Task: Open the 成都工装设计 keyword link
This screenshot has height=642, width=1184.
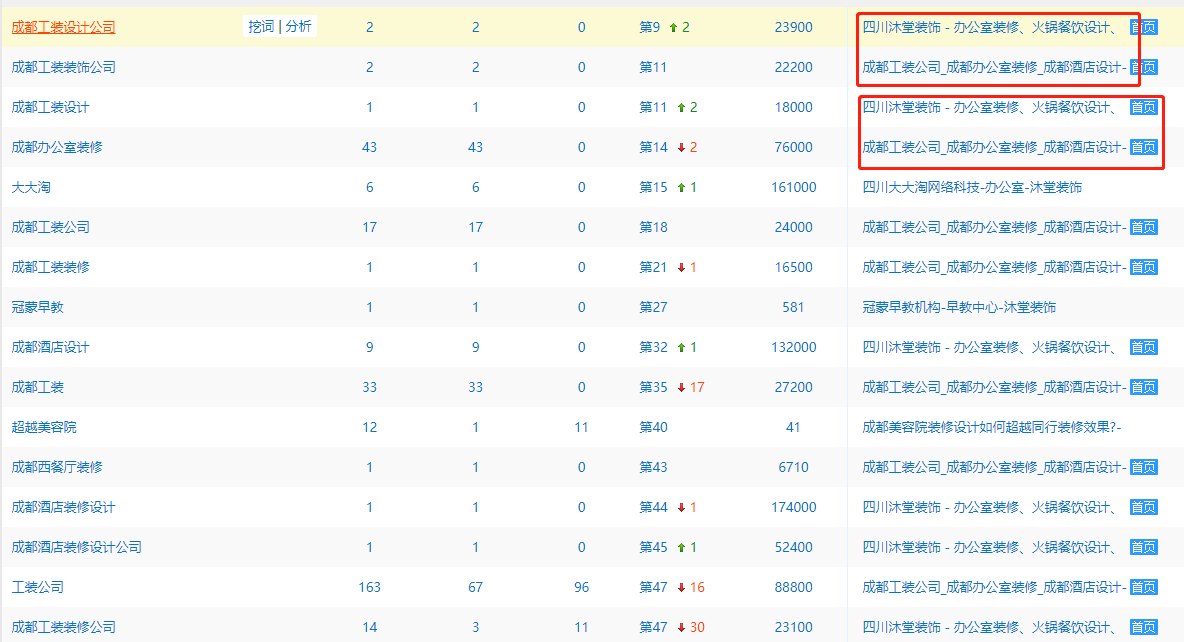Action: pyautogui.click(x=51, y=107)
